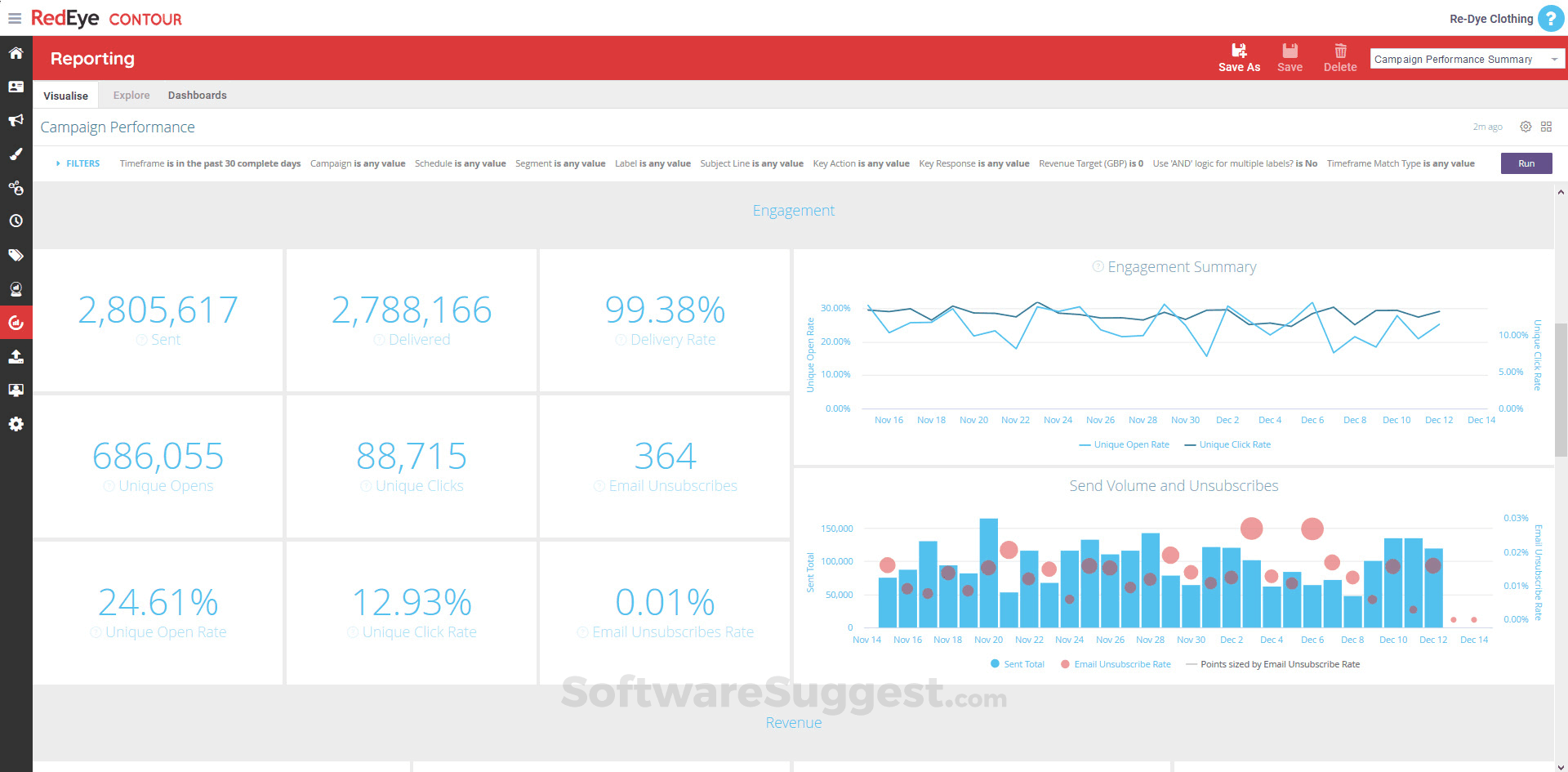Run the Campaign Performance report
The width and height of the screenshot is (1568, 772).
(x=1526, y=163)
